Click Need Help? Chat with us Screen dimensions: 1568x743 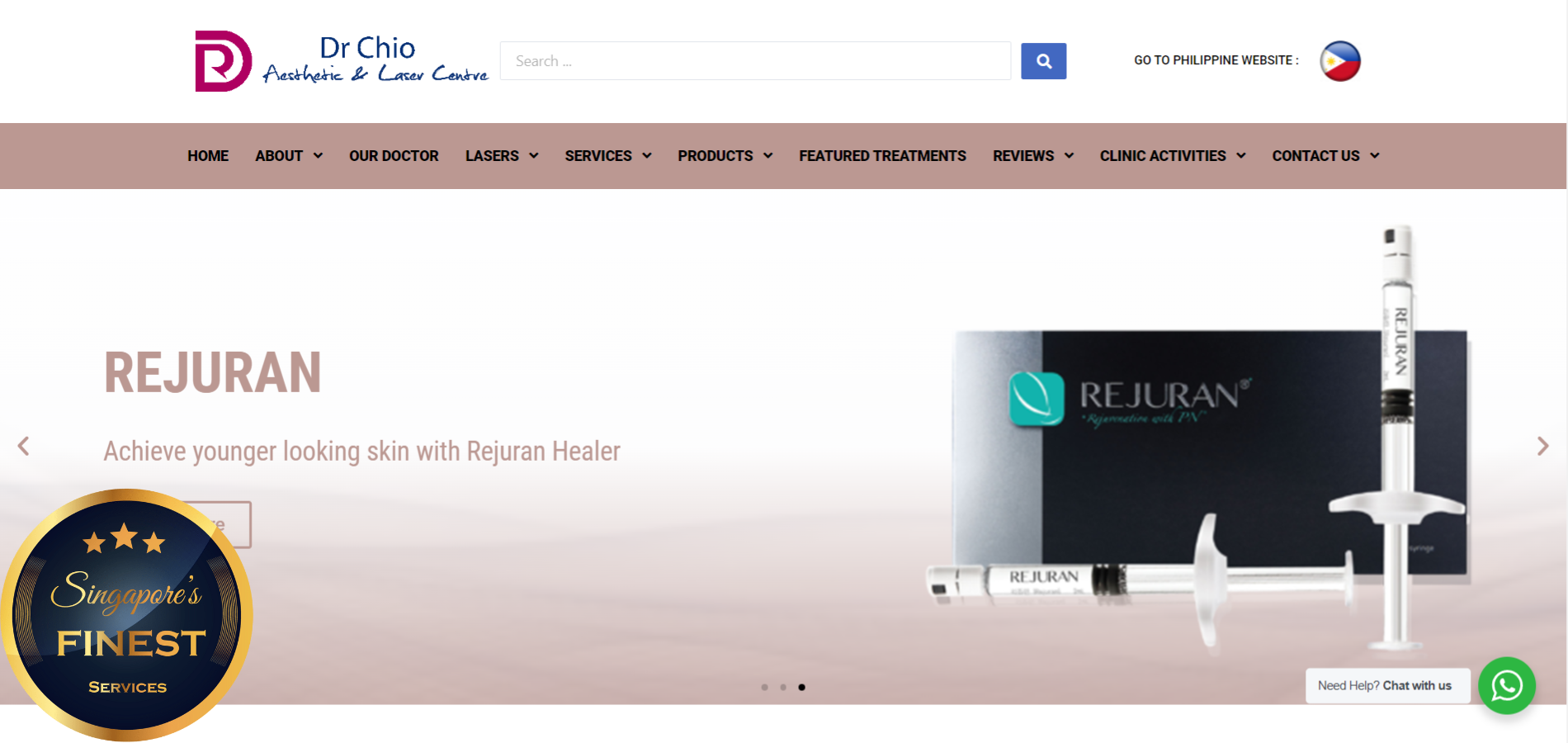click(1387, 686)
